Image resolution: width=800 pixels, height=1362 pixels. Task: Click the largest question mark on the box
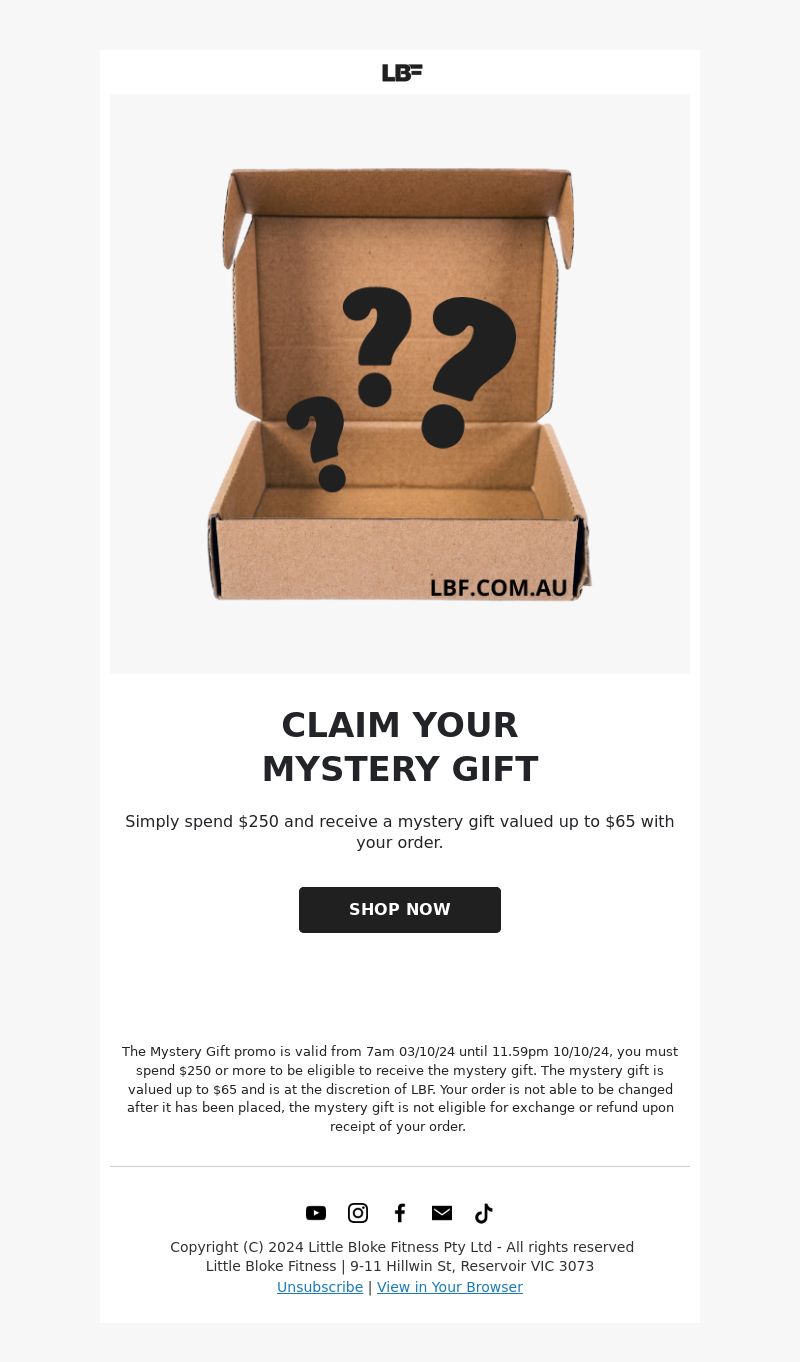click(468, 372)
